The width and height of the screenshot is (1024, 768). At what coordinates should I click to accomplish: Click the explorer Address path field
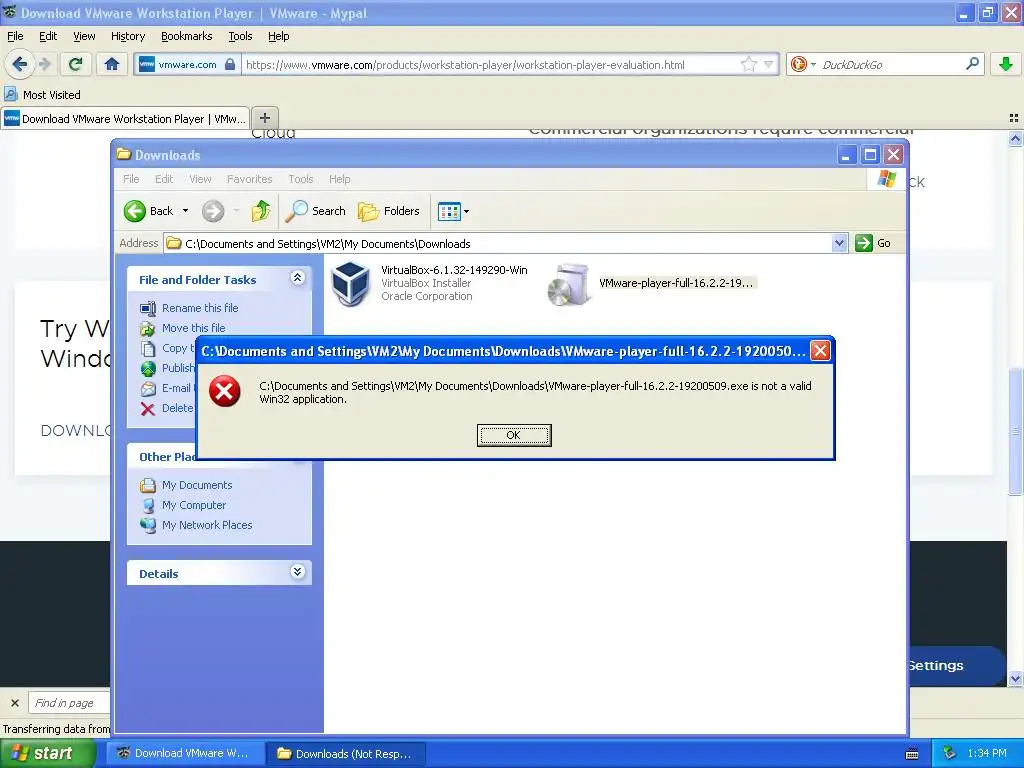[498, 244]
